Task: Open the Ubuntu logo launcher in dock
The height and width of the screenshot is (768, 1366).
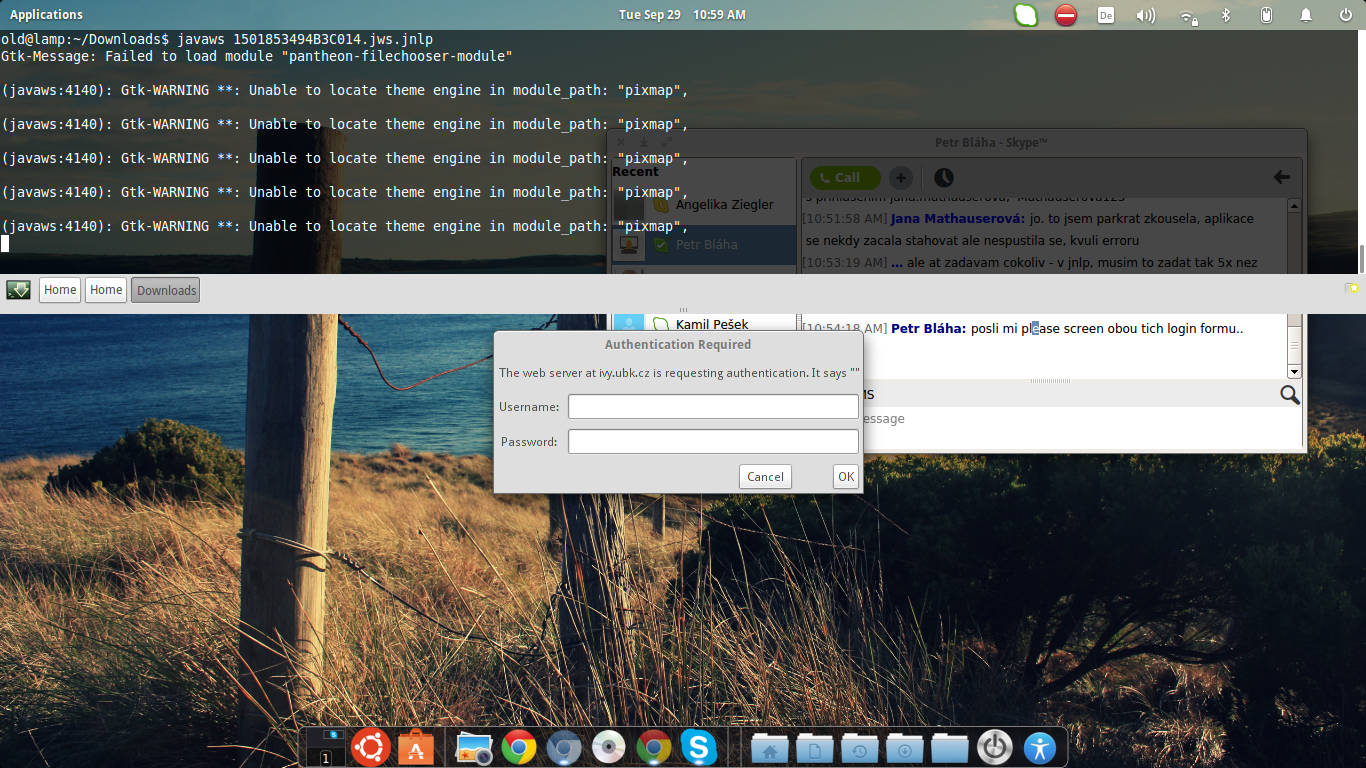Action: tap(370, 747)
